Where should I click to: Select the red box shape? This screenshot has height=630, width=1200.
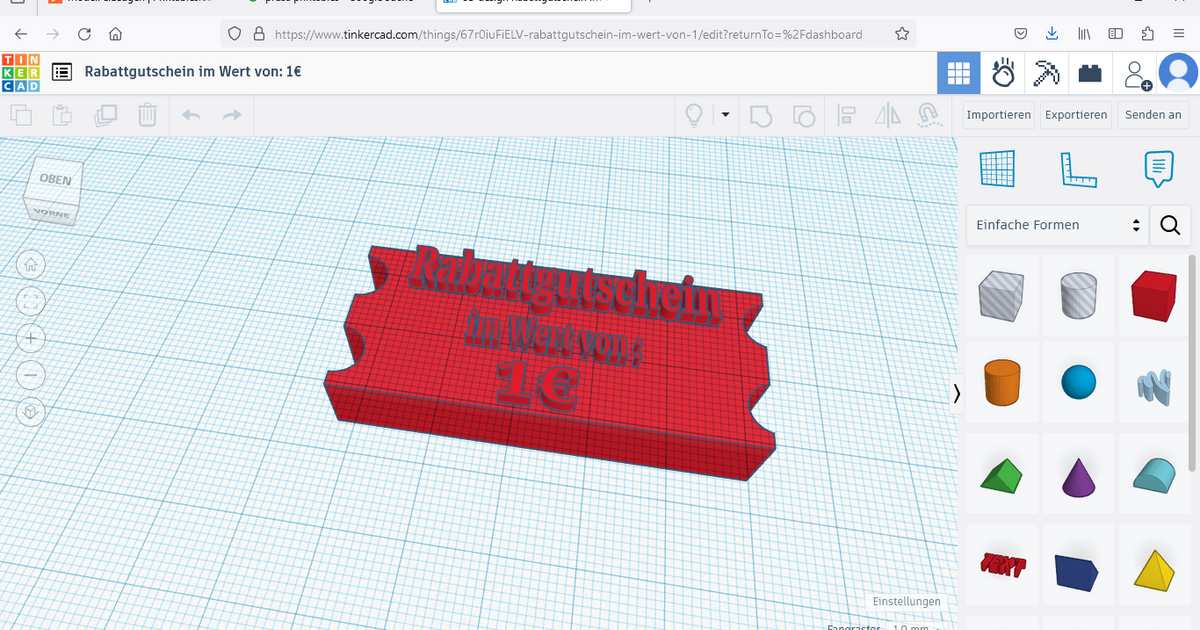coord(1153,296)
